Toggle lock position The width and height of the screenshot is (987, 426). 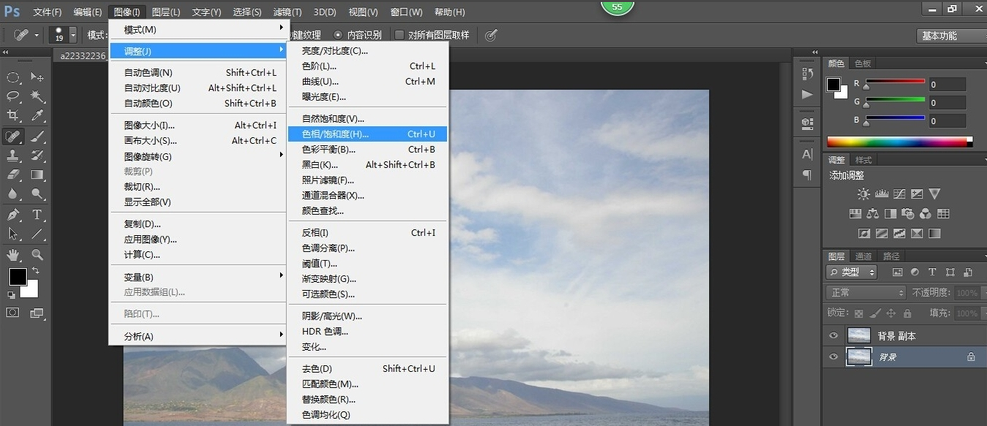click(x=891, y=313)
